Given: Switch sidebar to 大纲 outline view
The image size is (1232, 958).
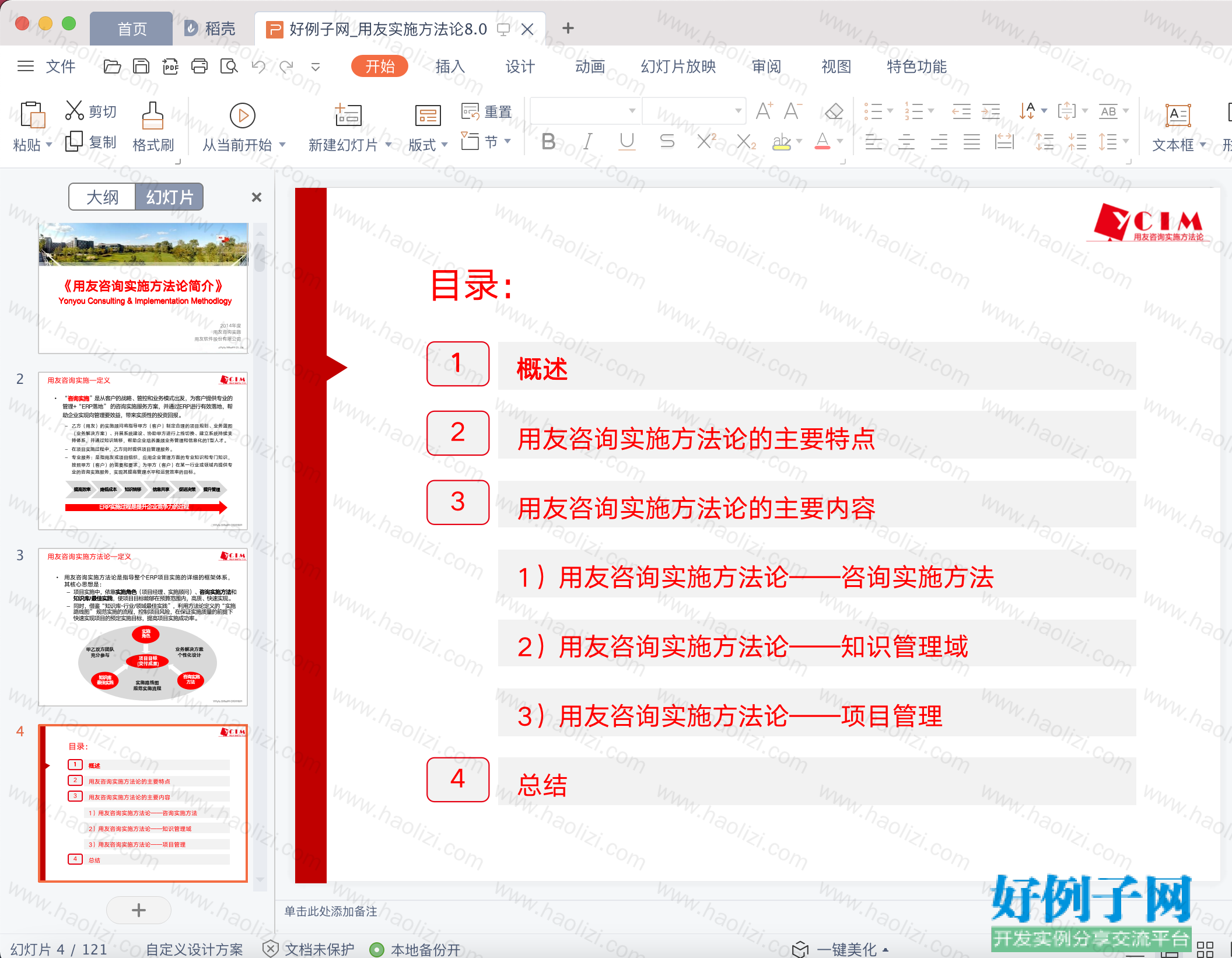Looking at the screenshot, I should click(102, 197).
